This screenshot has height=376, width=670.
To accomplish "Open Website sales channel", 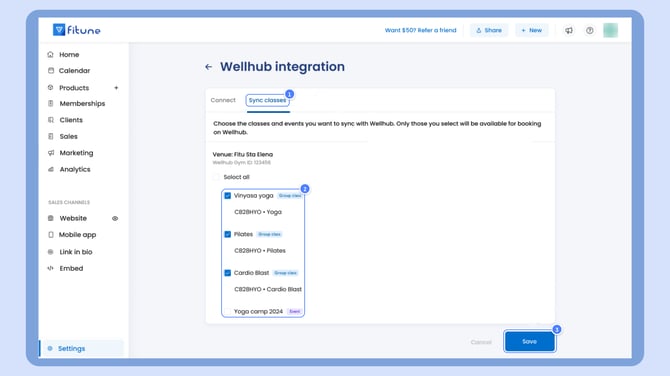I will 73,218.
